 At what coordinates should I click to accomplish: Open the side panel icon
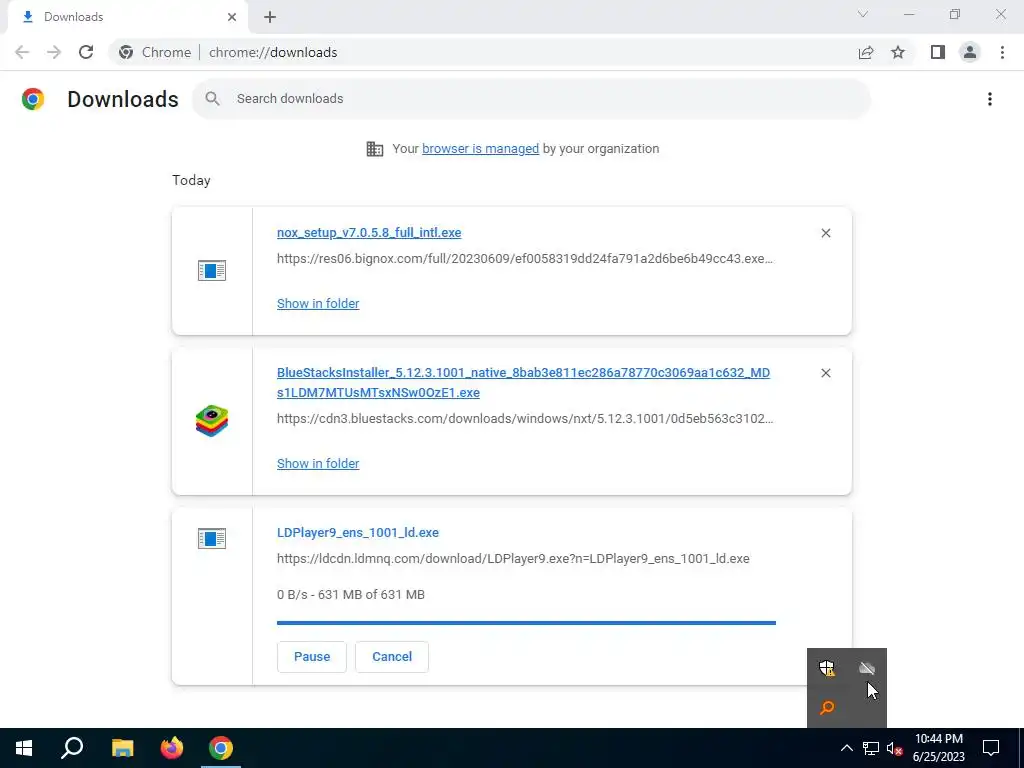938,52
